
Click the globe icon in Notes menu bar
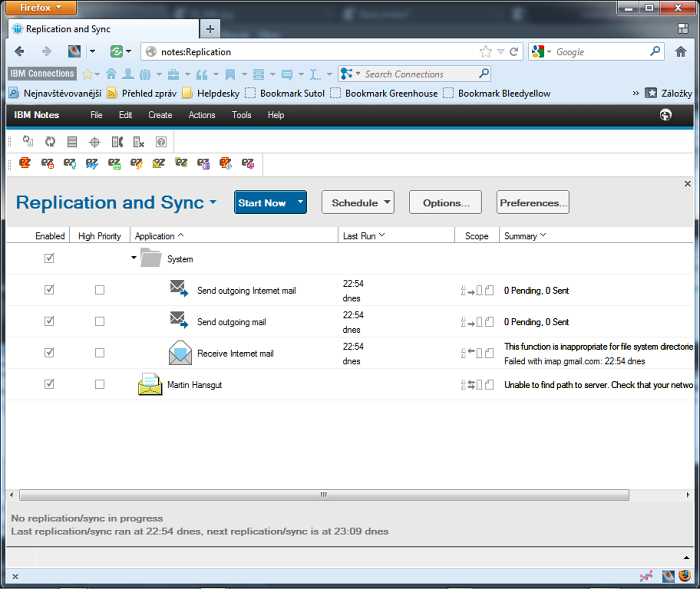pos(665,115)
